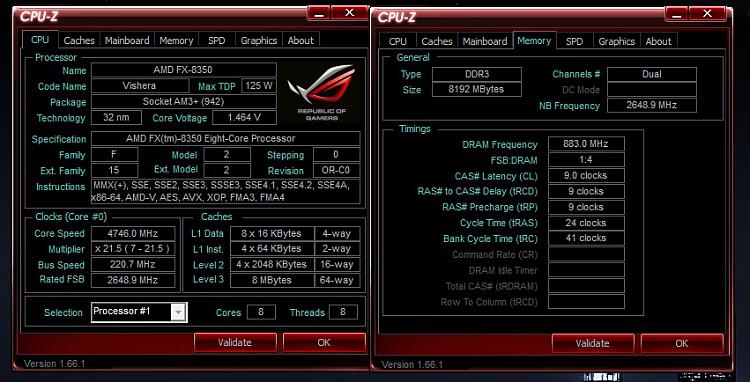The image size is (750, 382).
Task: Click the Level 2 value 4 x 2048 KBytes
Action: point(272,265)
